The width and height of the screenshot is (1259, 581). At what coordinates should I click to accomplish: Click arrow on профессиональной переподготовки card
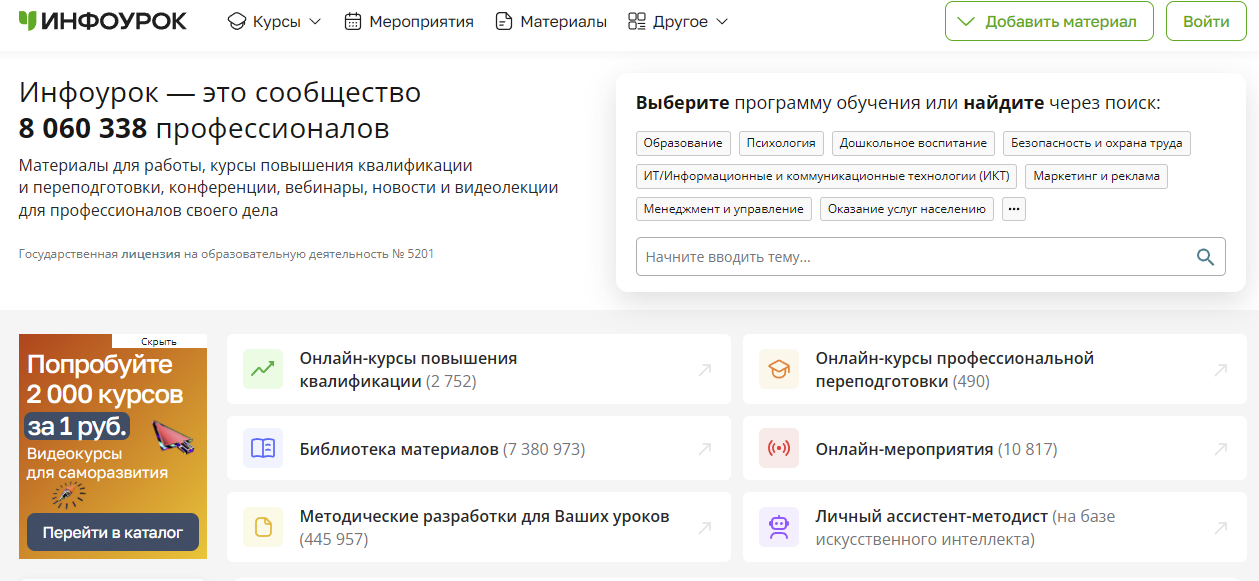tap(1221, 370)
